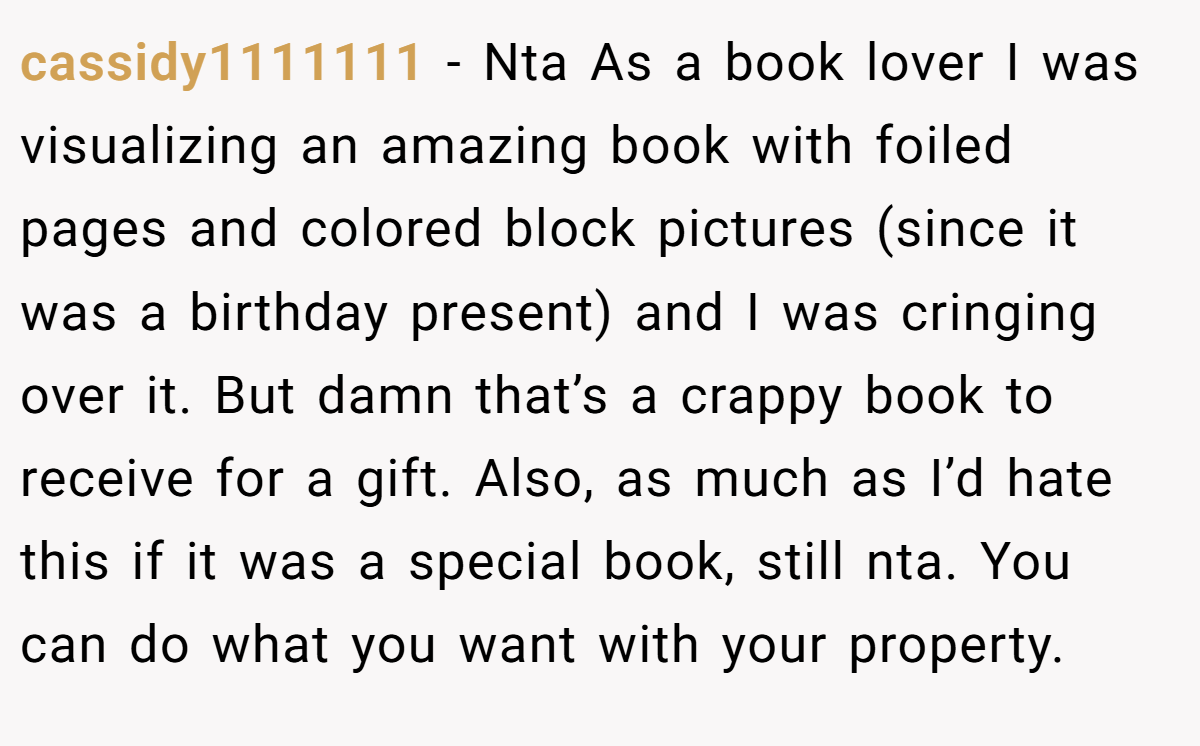Place cursor on the word "visualizing"
Viewport: 1200px width, 746px height.
coord(149,148)
